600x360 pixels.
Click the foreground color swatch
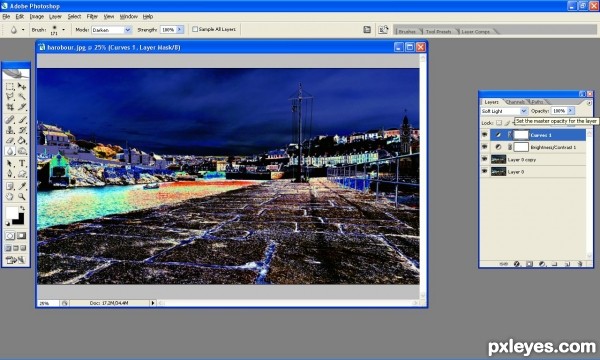tap(11, 212)
